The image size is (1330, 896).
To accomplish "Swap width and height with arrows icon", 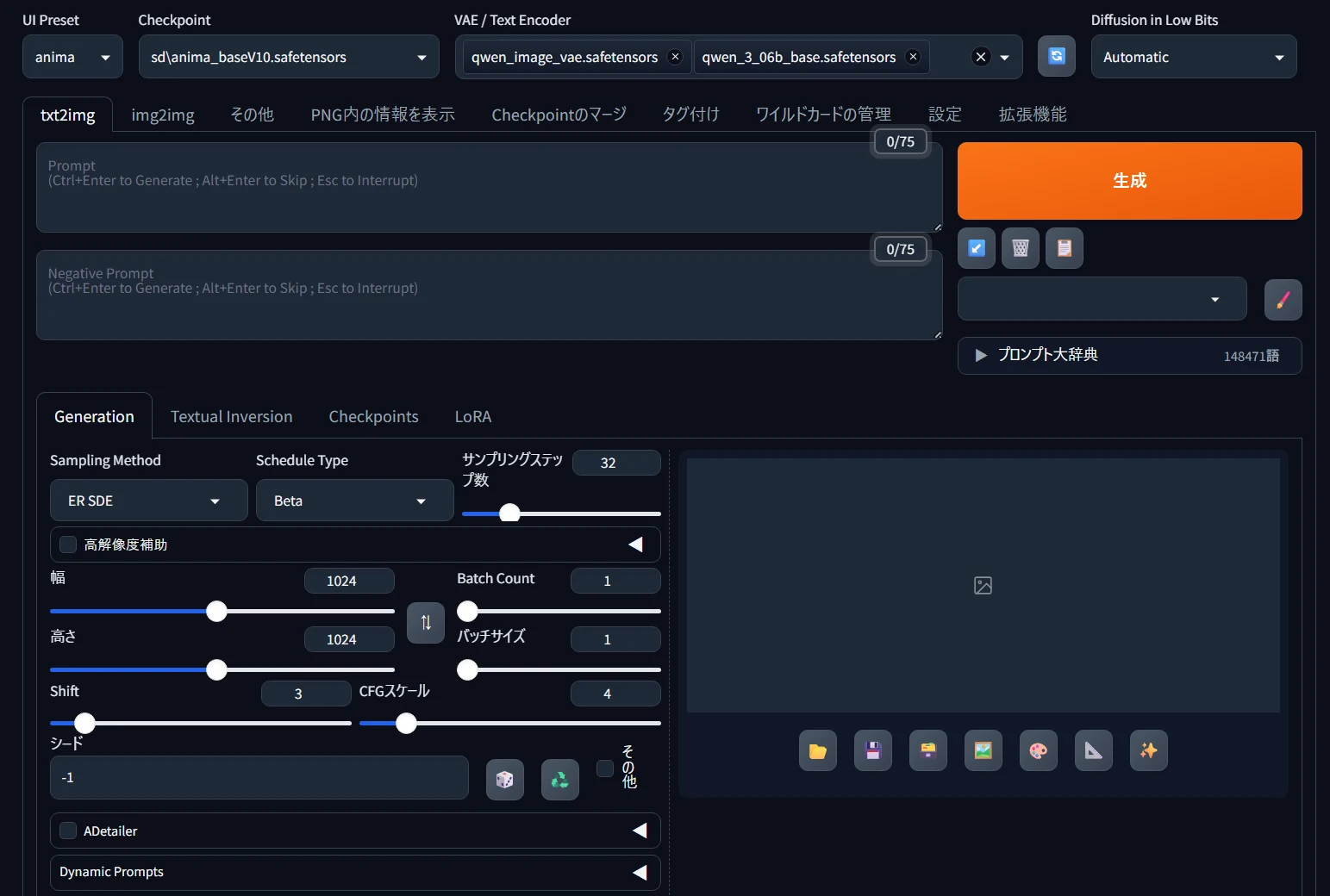I will coord(426,622).
